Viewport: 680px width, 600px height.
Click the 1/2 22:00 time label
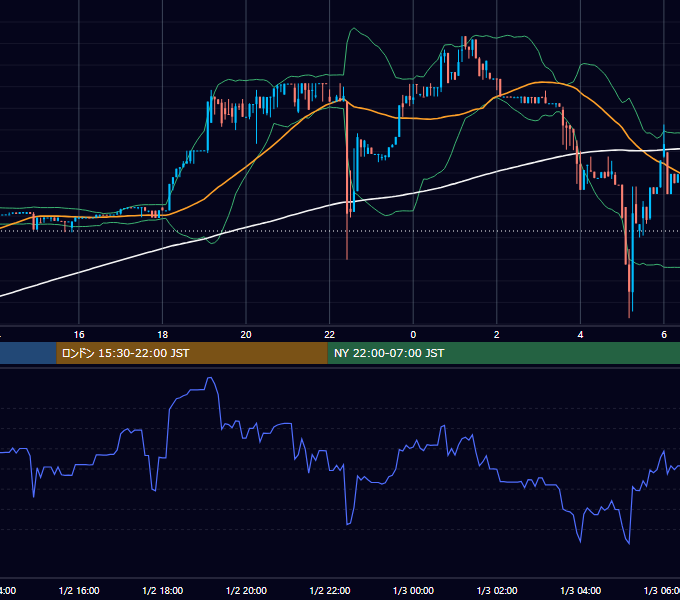[x=330, y=590]
